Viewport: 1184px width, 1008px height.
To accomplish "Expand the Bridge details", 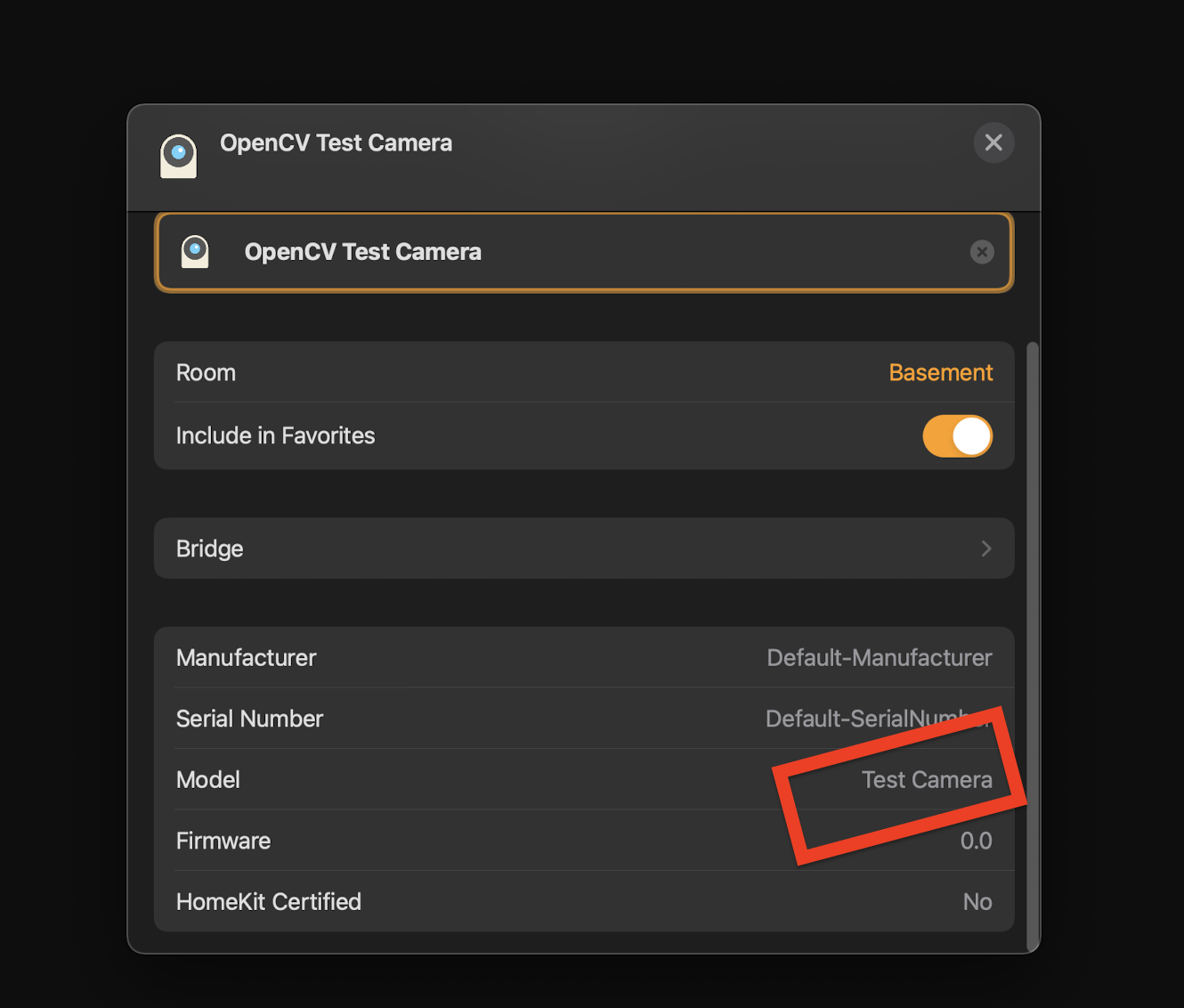I will [x=584, y=549].
